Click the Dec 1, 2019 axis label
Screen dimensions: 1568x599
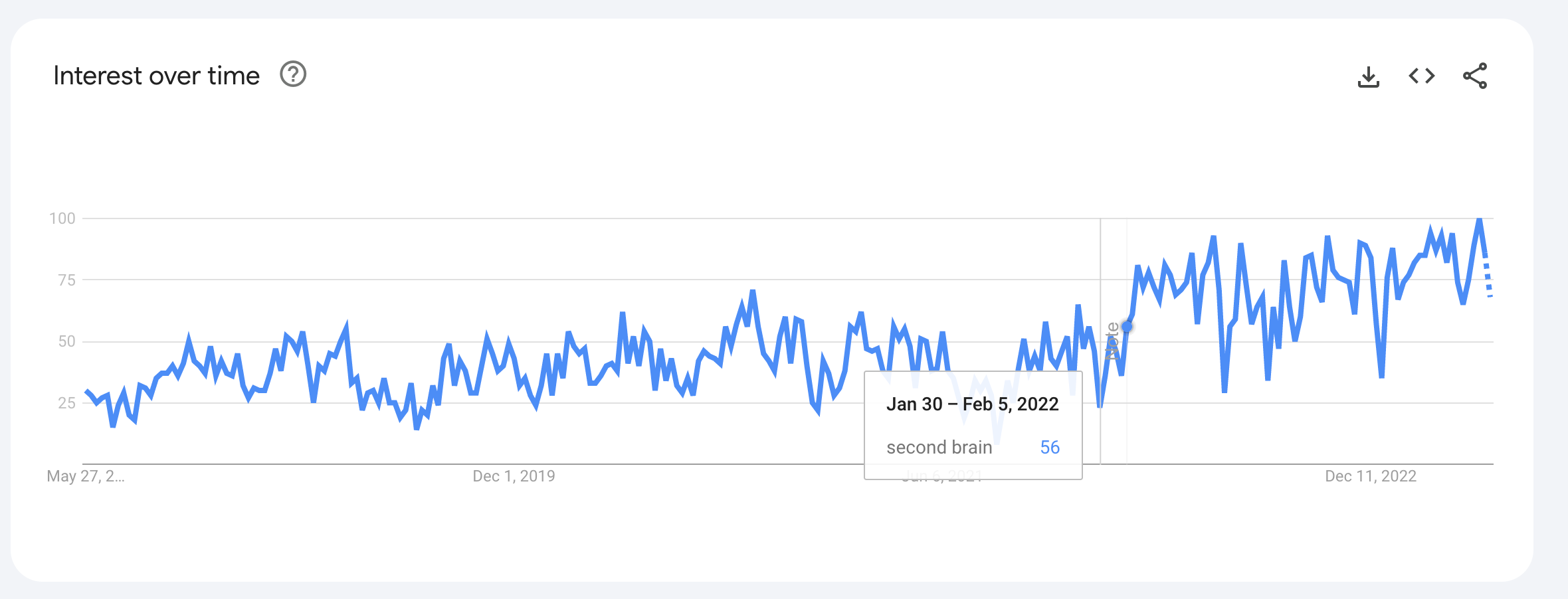click(514, 475)
